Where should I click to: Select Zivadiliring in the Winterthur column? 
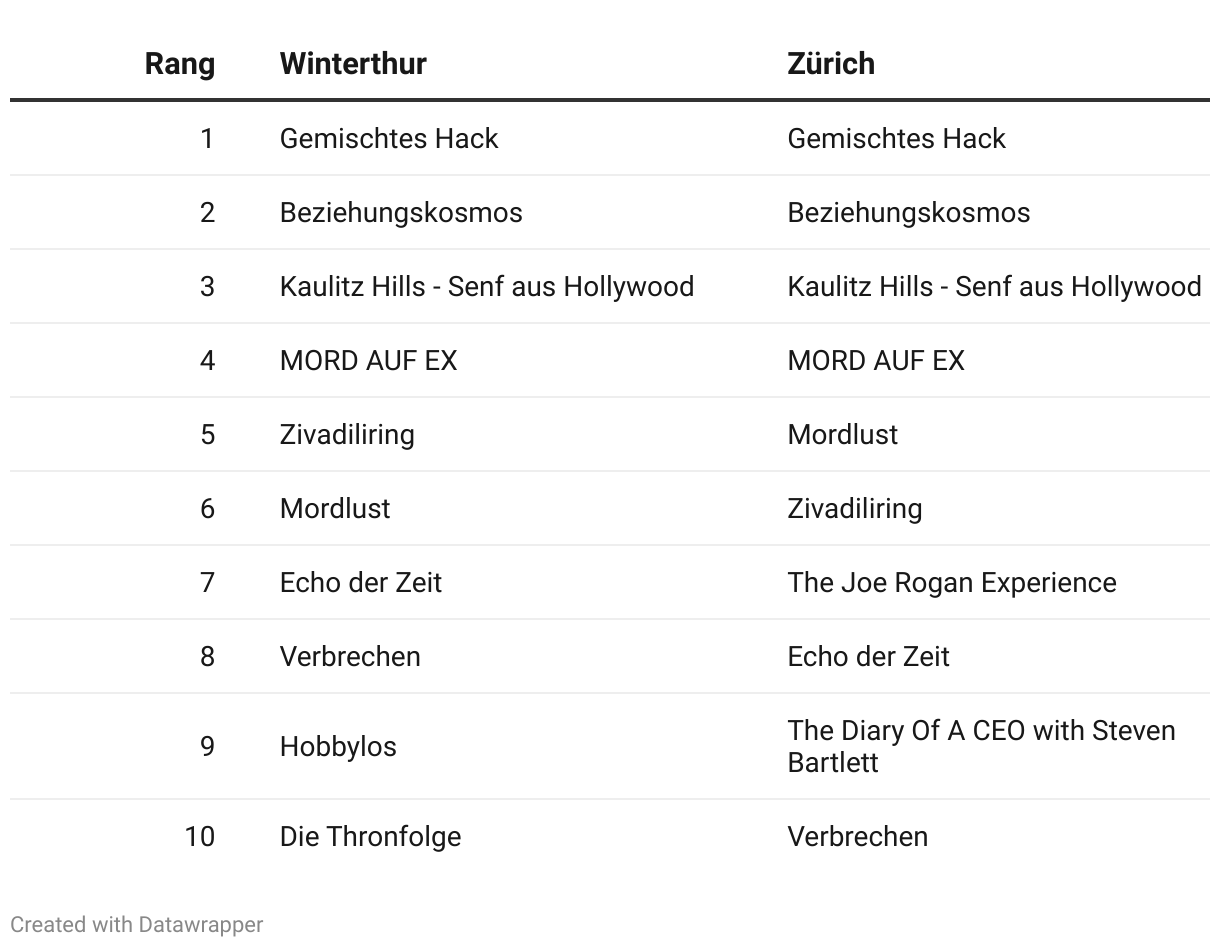[x=347, y=434]
